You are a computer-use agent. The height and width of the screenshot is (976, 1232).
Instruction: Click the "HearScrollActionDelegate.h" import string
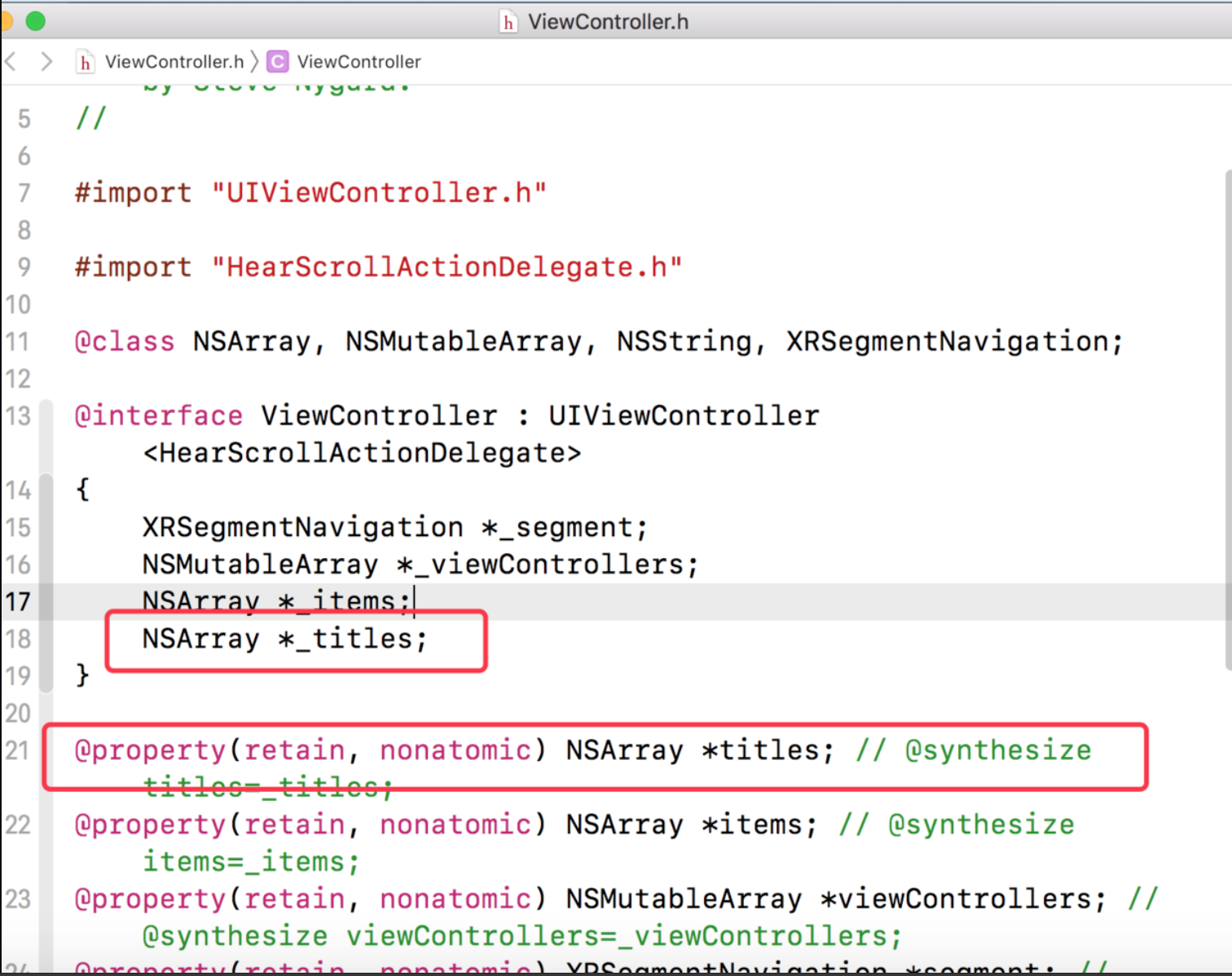pos(447,267)
